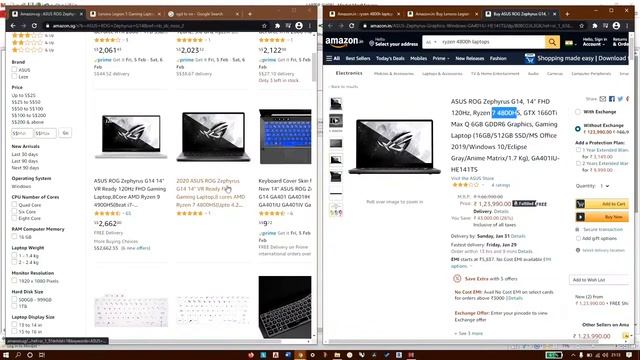Open the All hamburger menu on Amazon.in
Image resolution: width=640 pixels, height=360 pixels.
coord(333,58)
